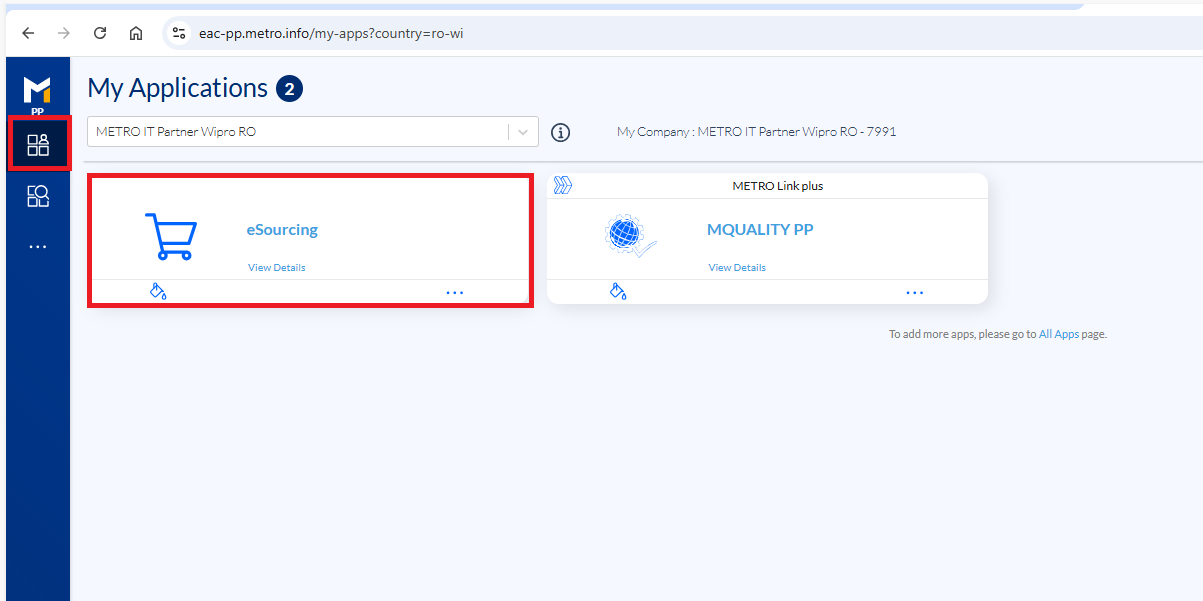
Task: Open company dropdown METRO IT Partner Wipro RO
Action: point(313,131)
